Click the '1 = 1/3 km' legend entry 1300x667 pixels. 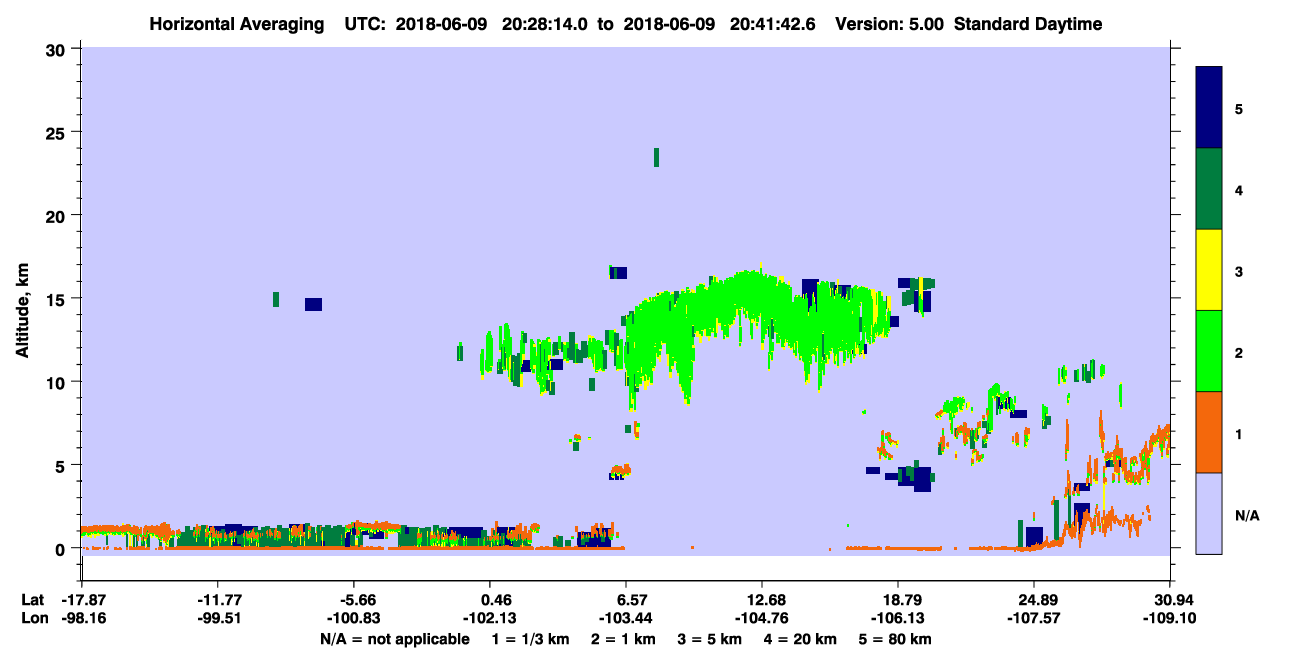532,639
